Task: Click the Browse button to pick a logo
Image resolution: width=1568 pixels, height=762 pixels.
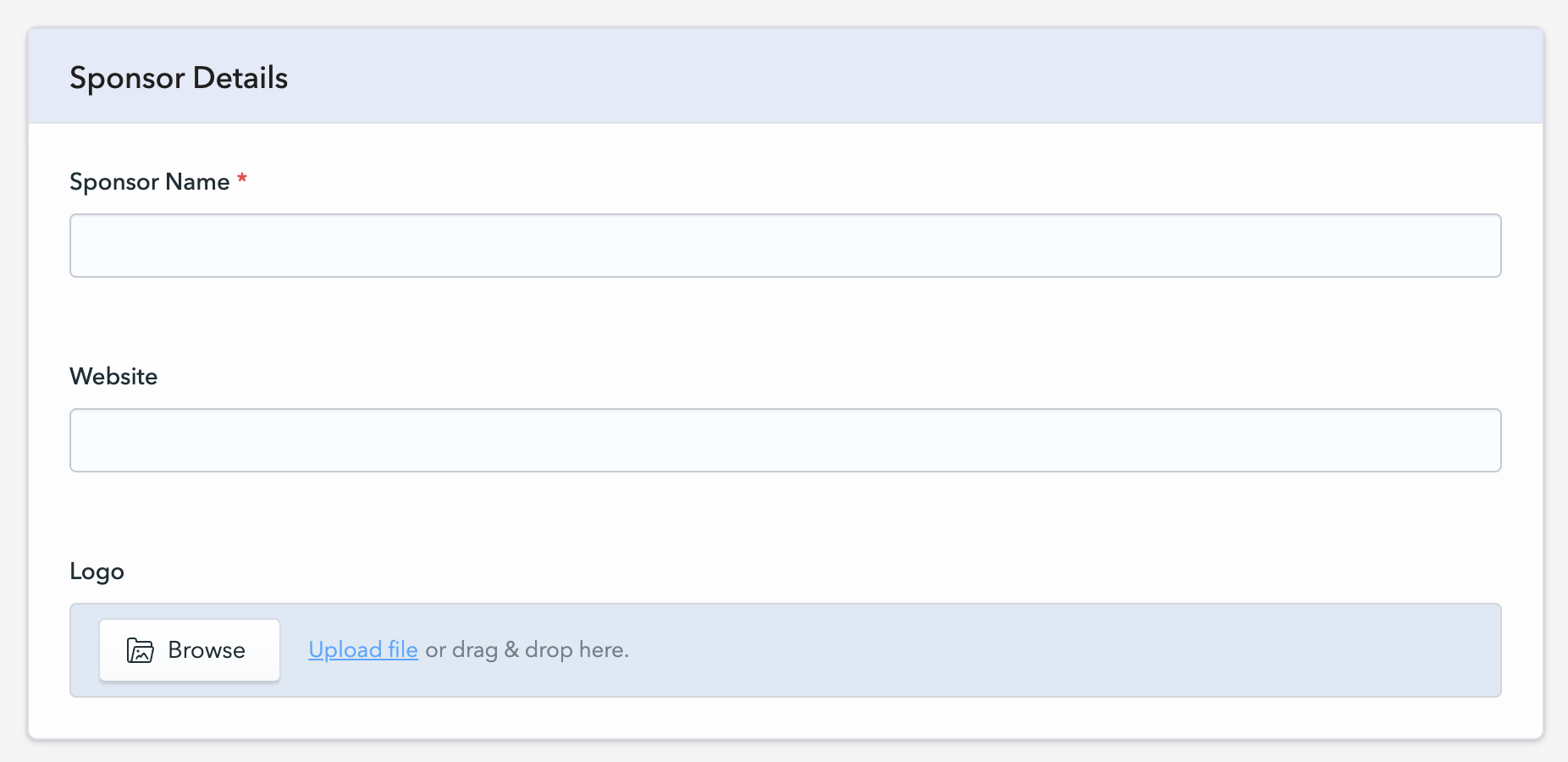Action: coord(189,650)
